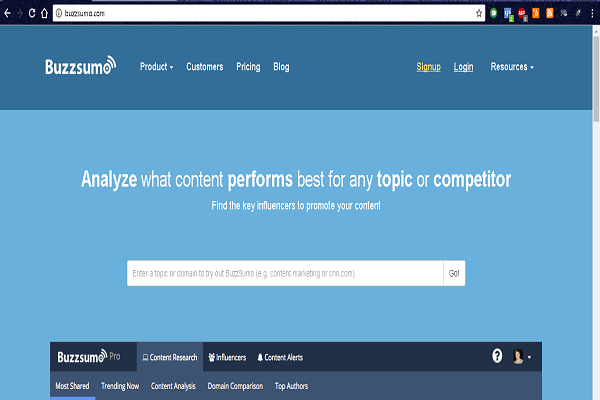Reload the page with the refresh icon
The image size is (600, 400).
coord(32,13)
